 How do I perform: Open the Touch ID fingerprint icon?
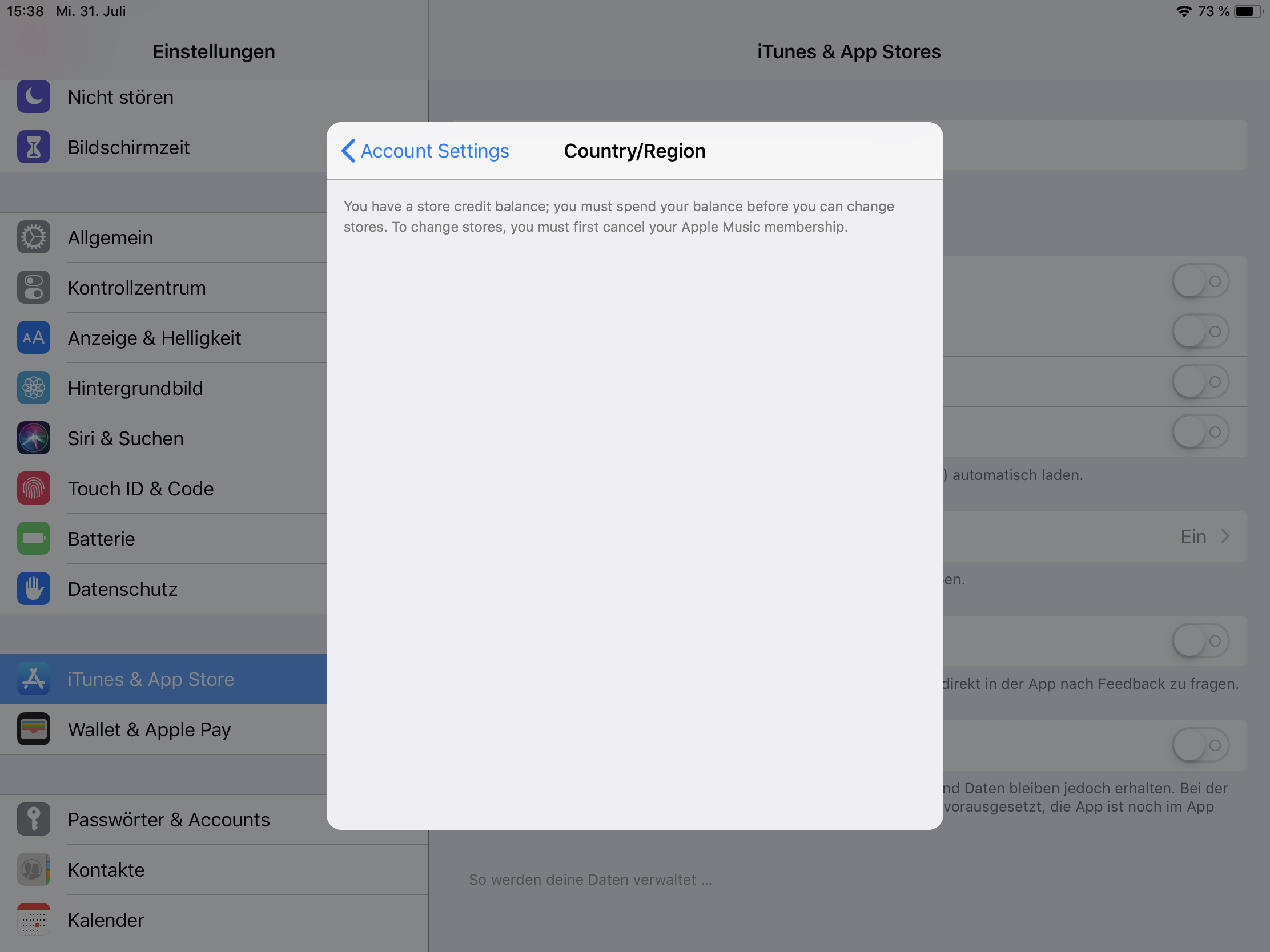[x=33, y=488]
